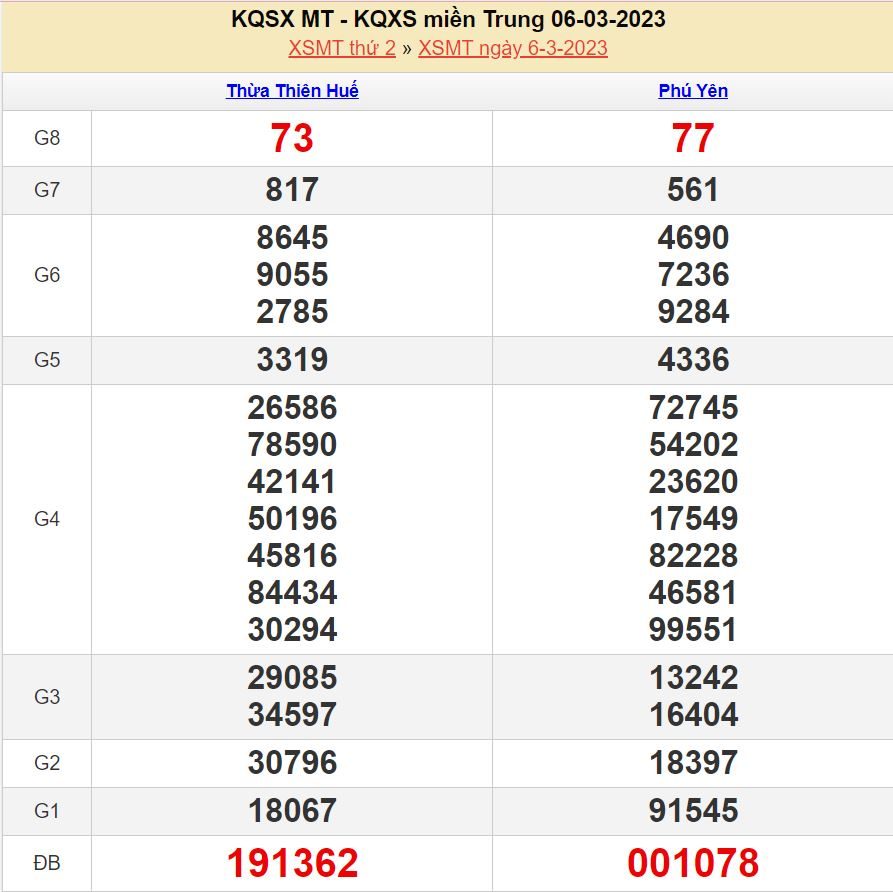
Task: Select G4 number 26586
Action: coord(292,408)
